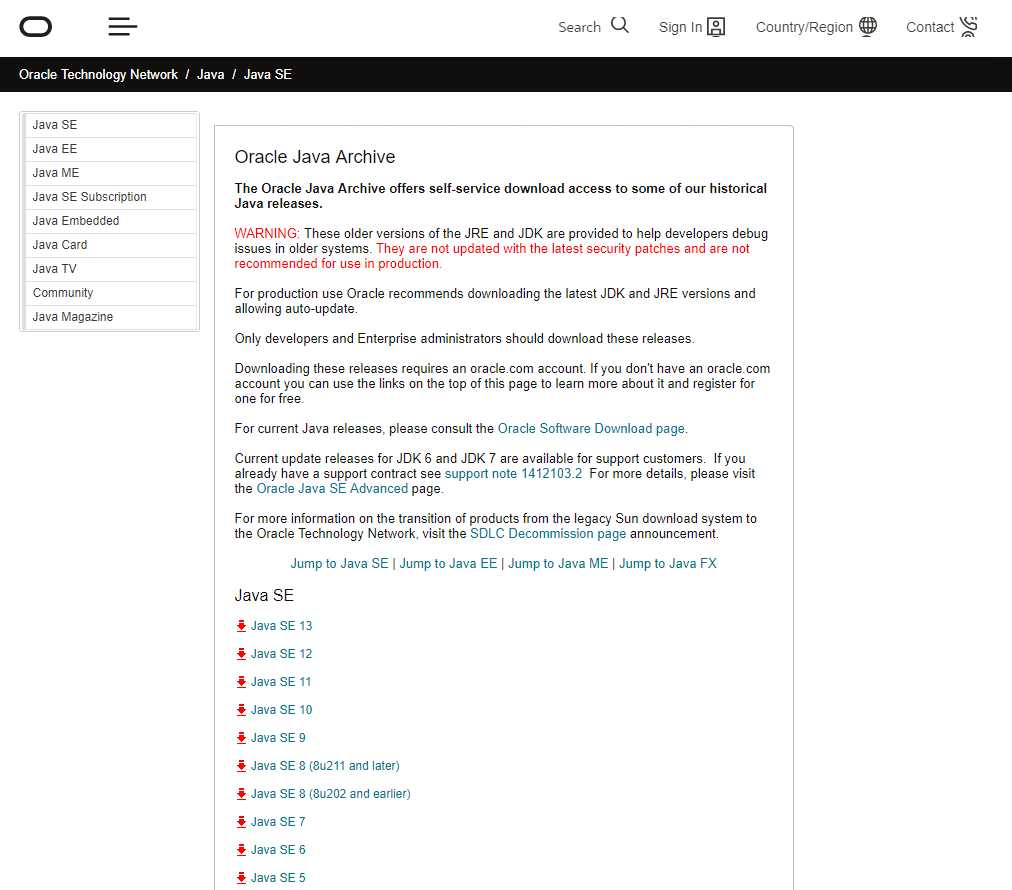Go to Oracle Technology Network breadcrumb

pos(98,74)
